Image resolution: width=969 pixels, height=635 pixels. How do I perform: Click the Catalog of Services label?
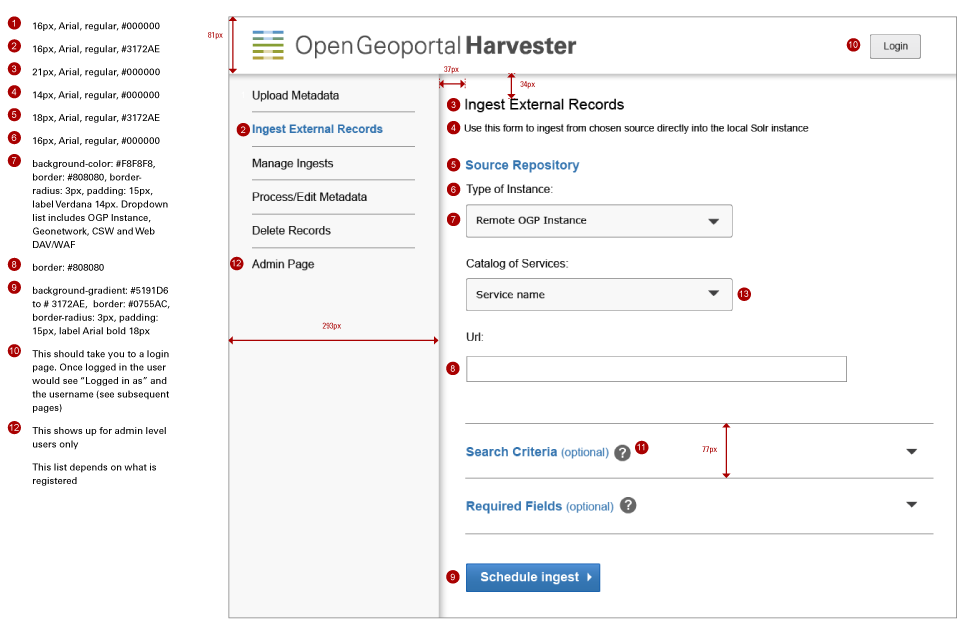pos(517,263)
